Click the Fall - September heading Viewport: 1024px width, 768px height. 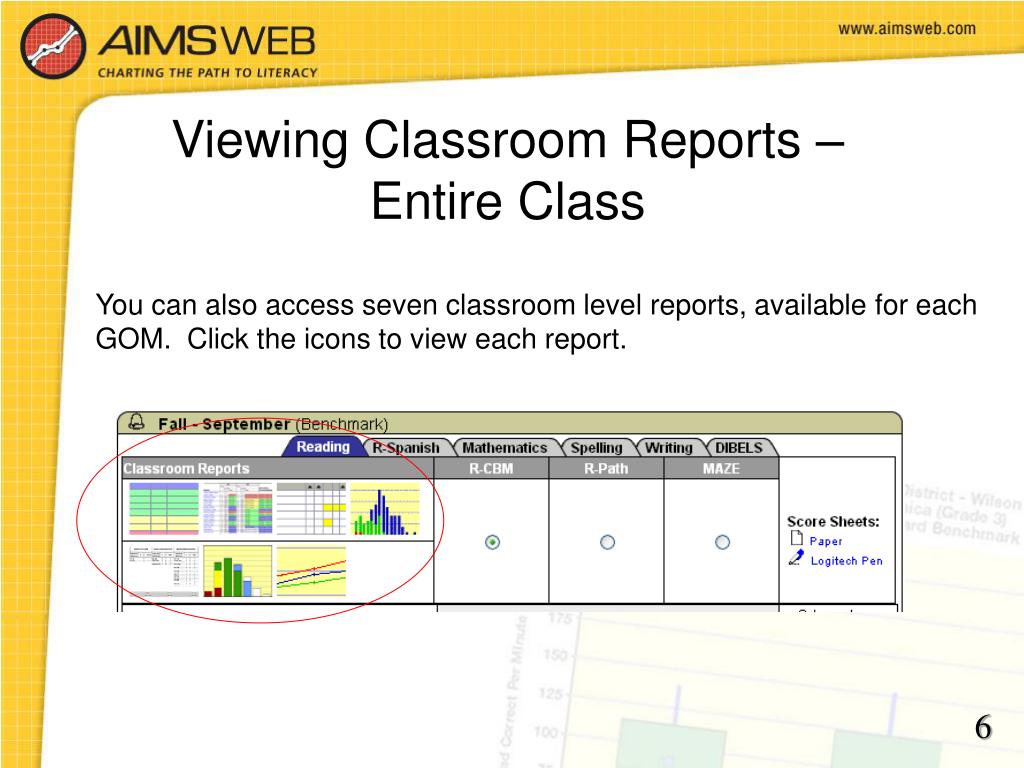224,424
